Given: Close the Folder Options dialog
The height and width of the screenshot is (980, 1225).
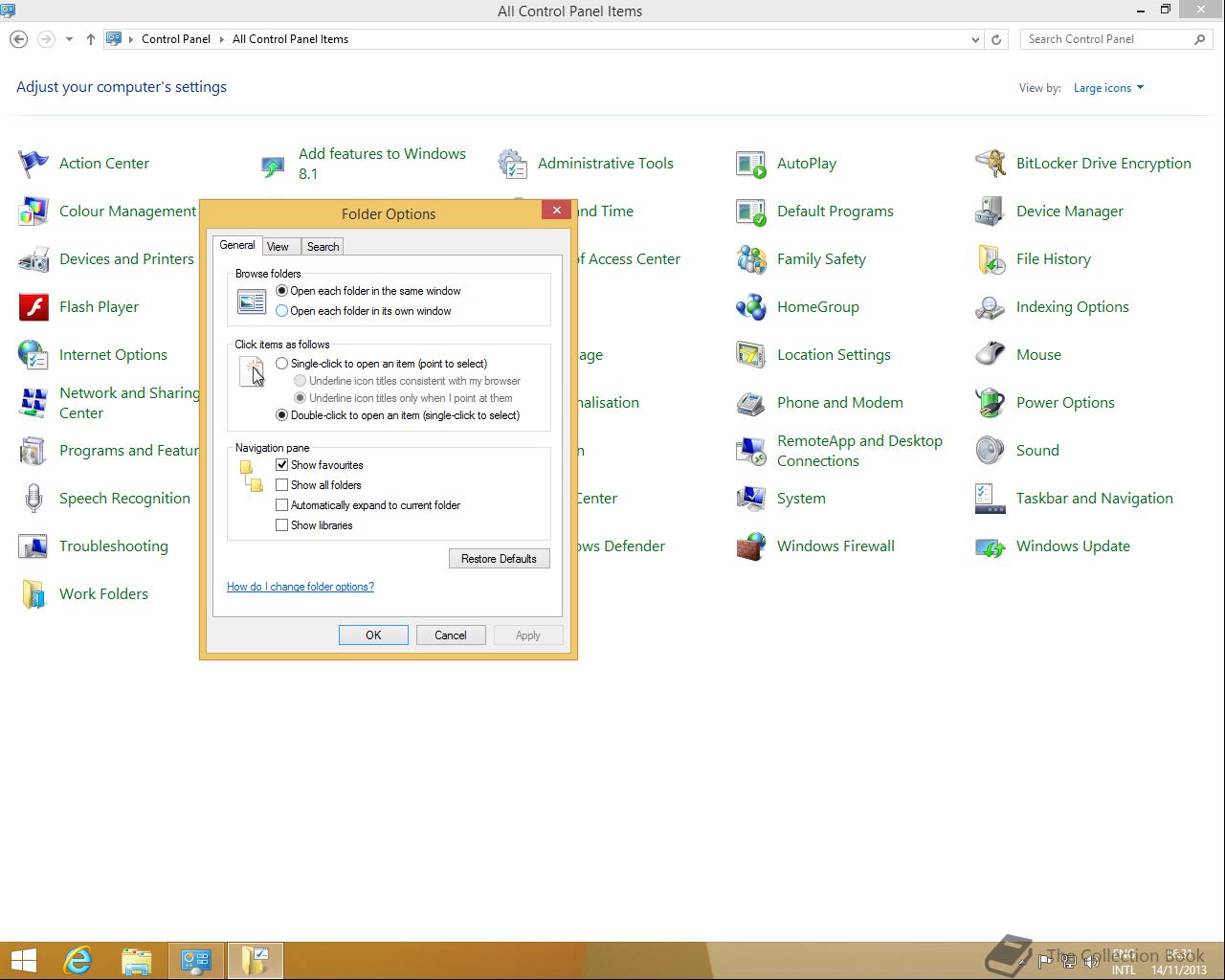Looking at the screenshot, I should 557,211.
